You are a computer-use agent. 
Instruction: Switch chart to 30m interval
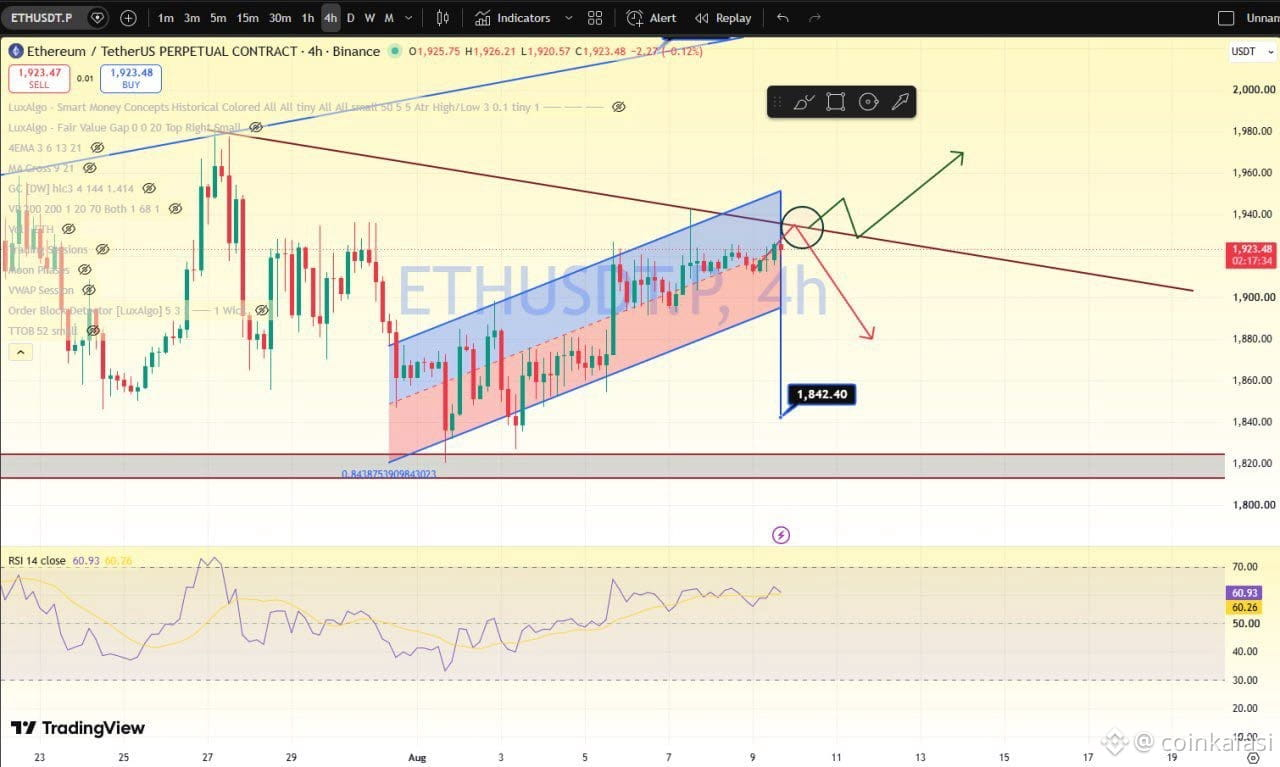pyautogui.click(x=281, y=18)
